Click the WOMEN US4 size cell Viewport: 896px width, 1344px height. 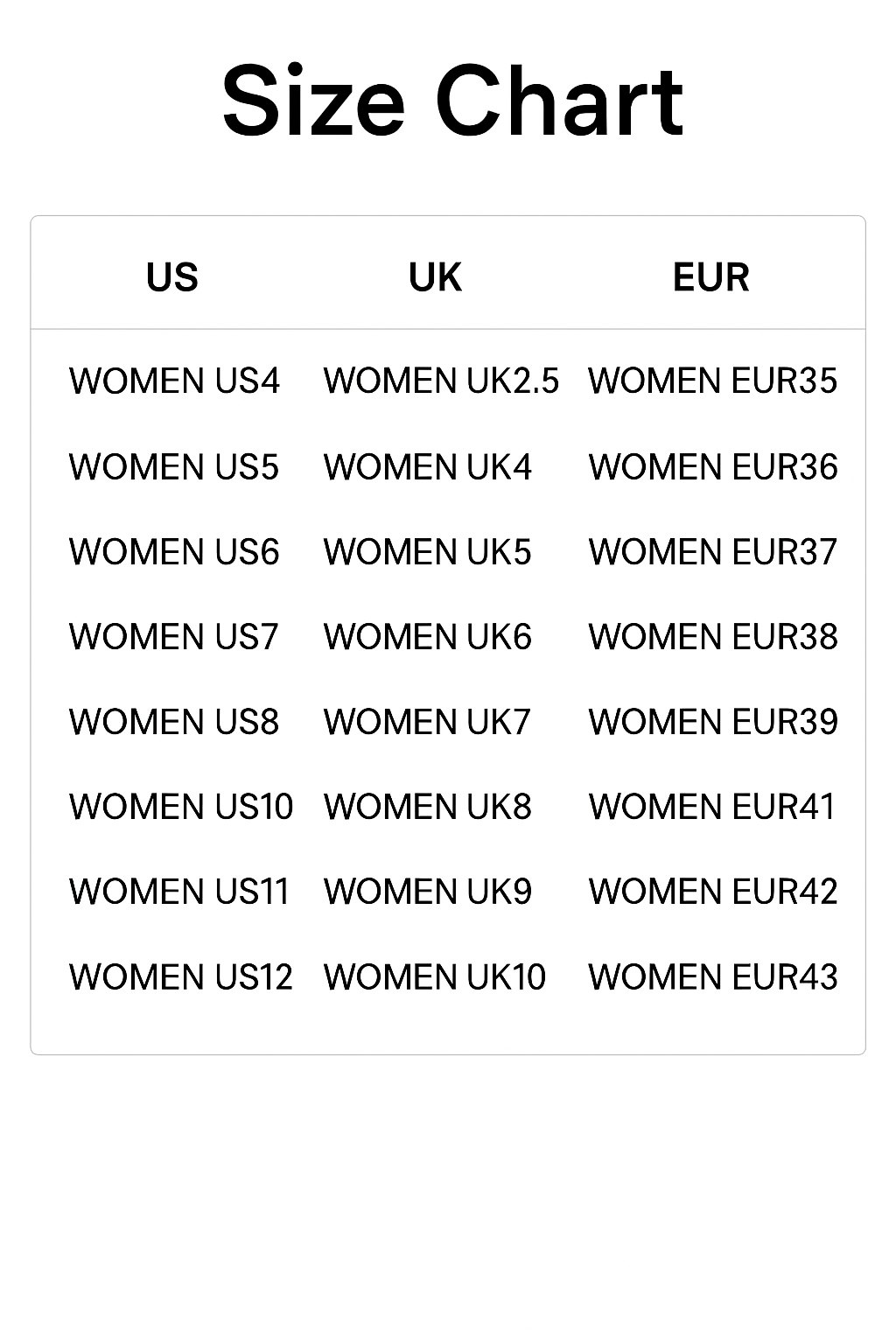pos(174,381)
